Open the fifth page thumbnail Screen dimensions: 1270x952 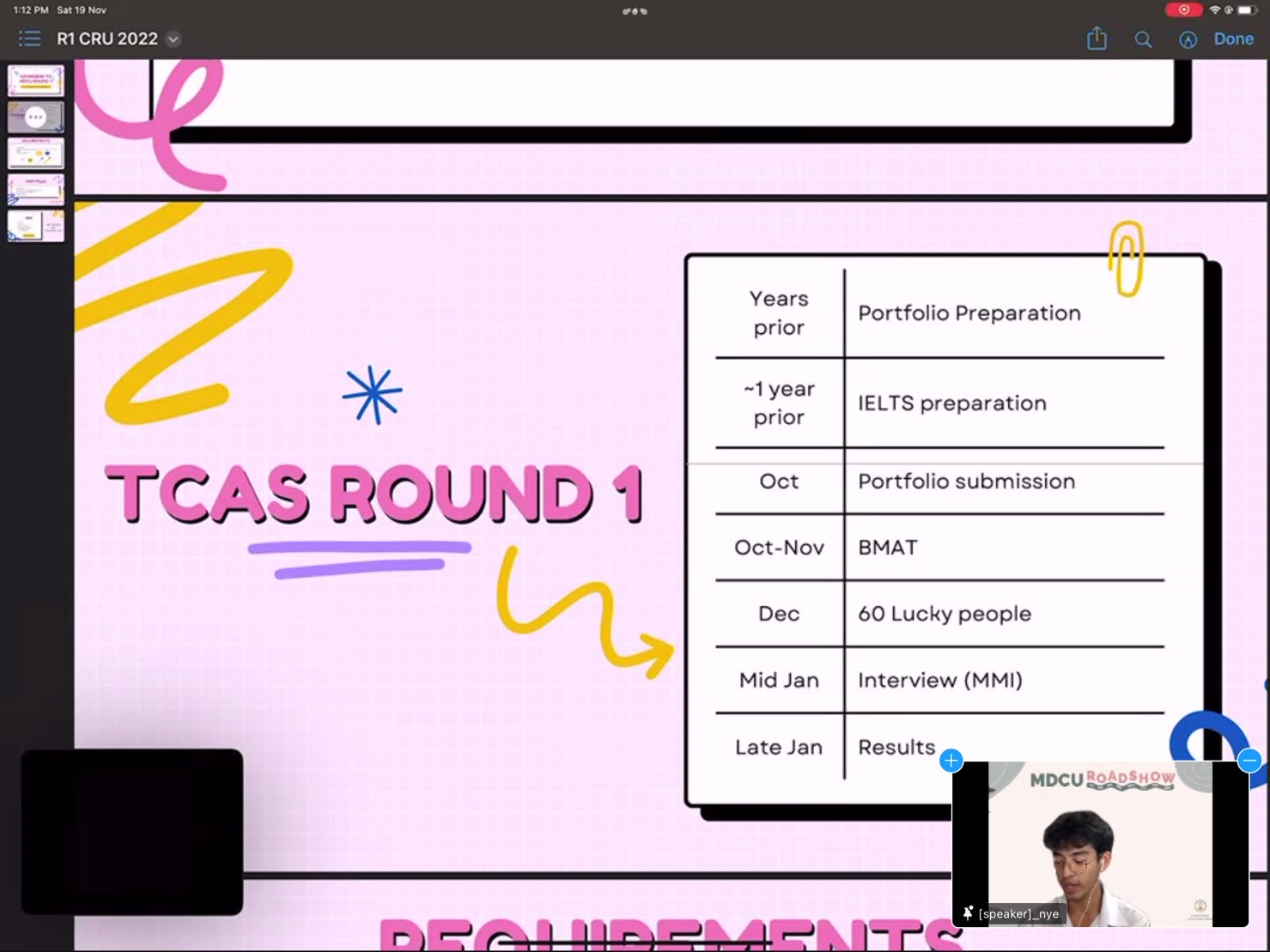36,226
